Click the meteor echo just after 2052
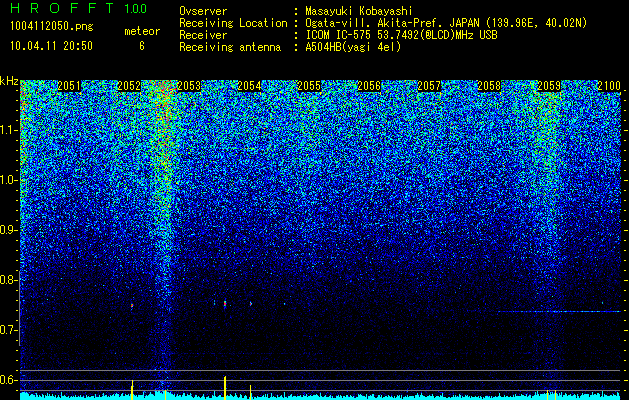This screenshot has height=400, width=629. tap(132, 306)
